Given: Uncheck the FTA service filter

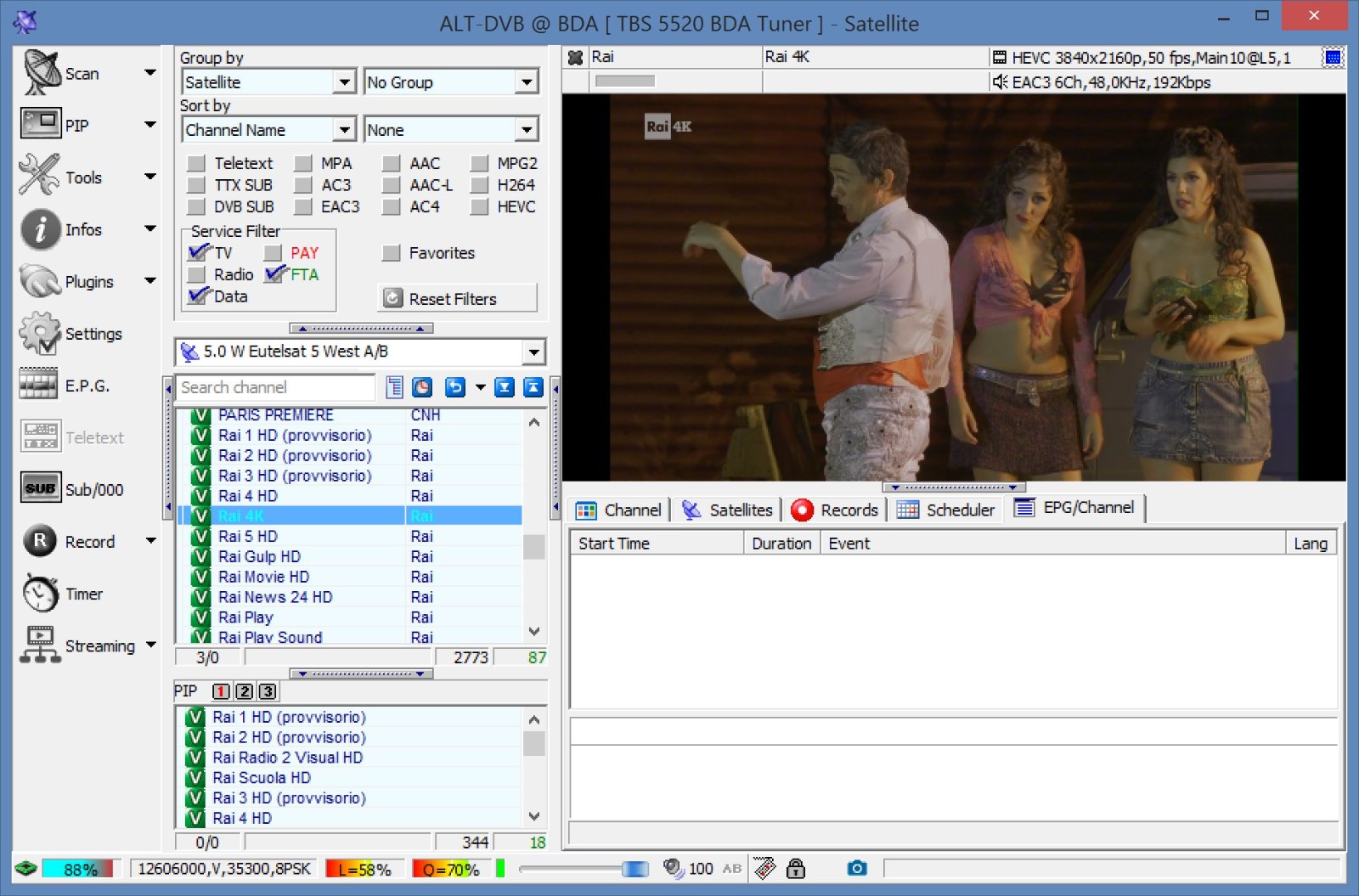Looking at the screenshot, I should (x=274, y=274).
